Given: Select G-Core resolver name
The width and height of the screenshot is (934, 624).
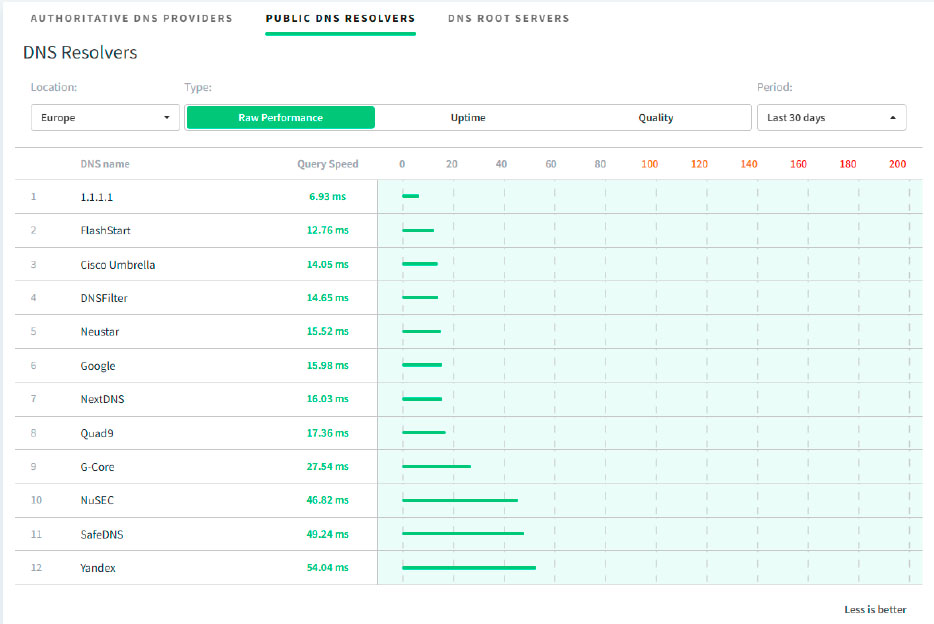Looking at the screenshot, I should click(98, 467).
